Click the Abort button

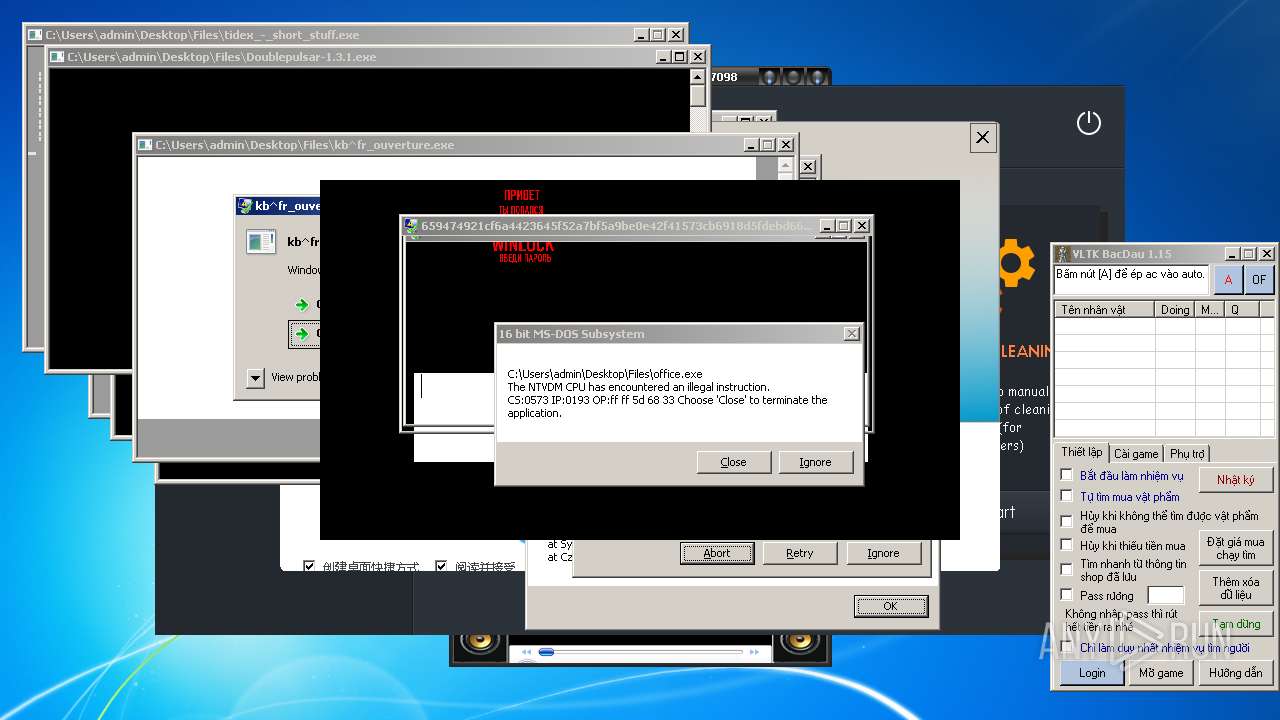717,553
